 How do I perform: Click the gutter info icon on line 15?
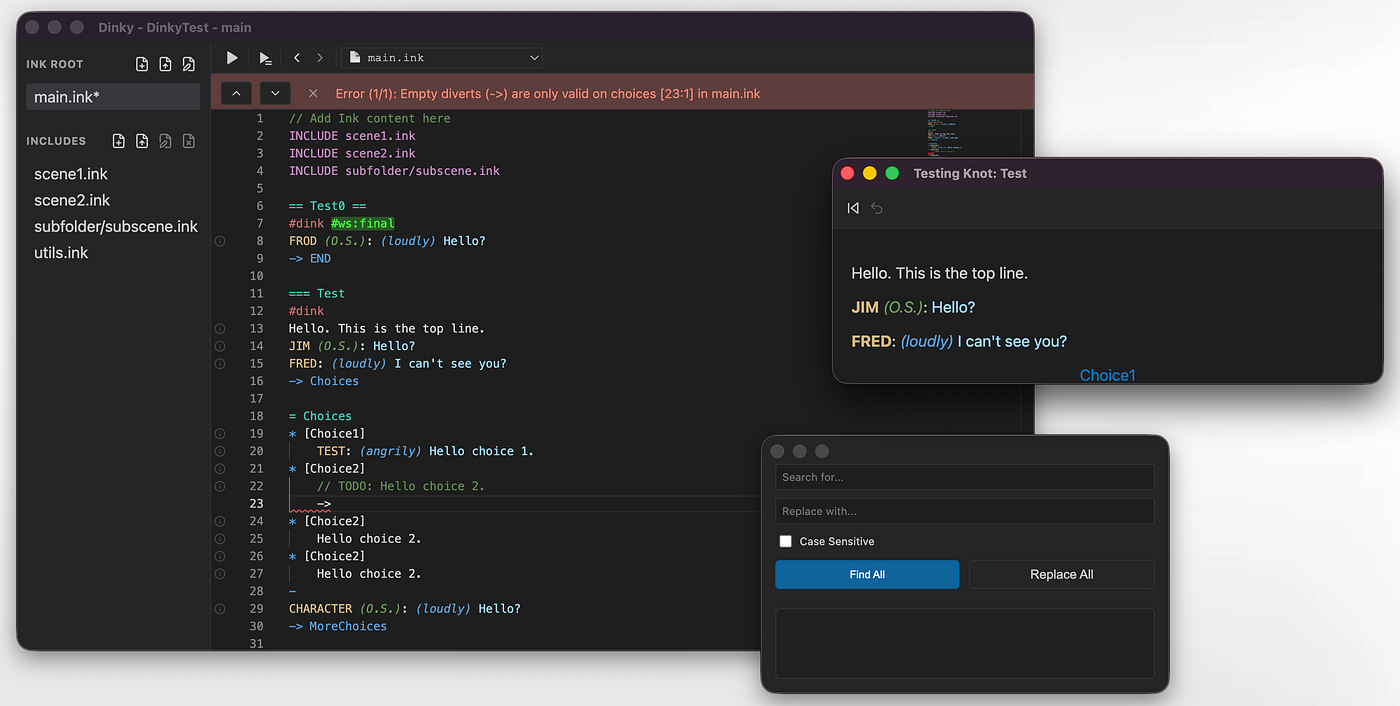(x=220, y=363)
